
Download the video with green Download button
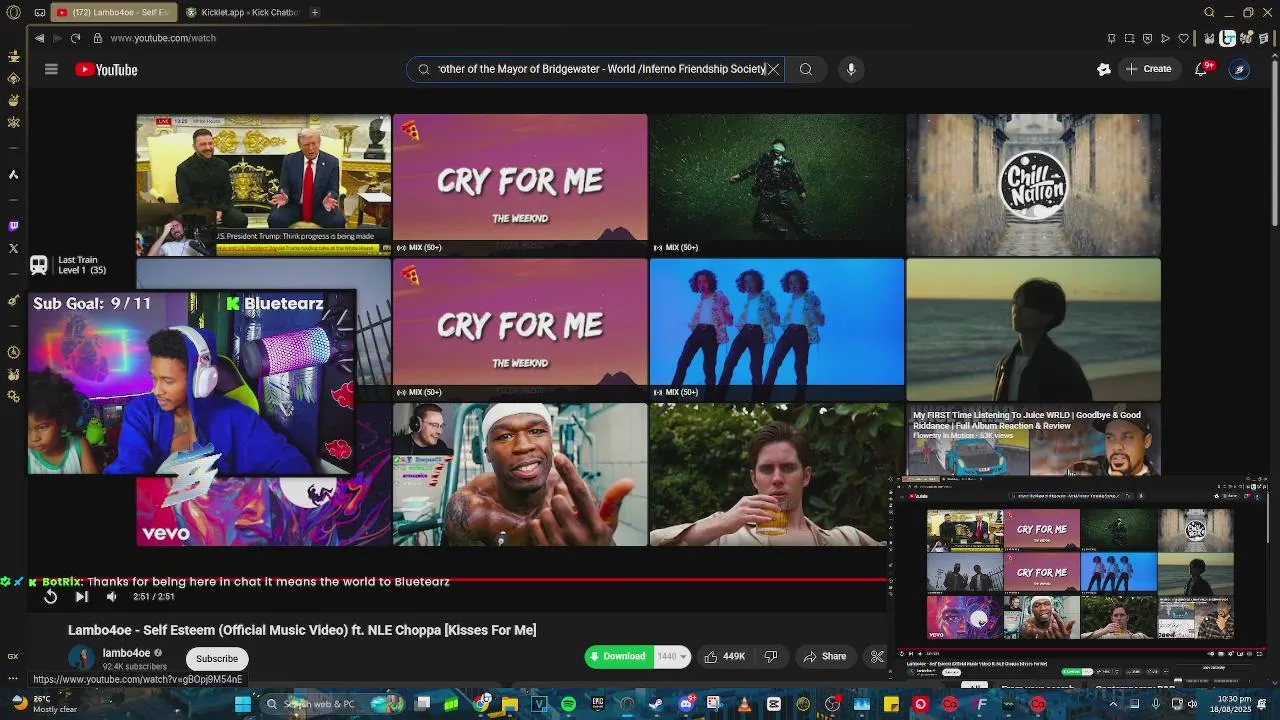coord(618,657)
